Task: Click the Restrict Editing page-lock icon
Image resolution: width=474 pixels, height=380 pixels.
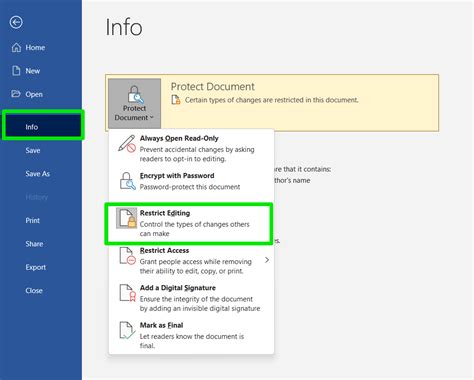Action: tap(127, 218)
